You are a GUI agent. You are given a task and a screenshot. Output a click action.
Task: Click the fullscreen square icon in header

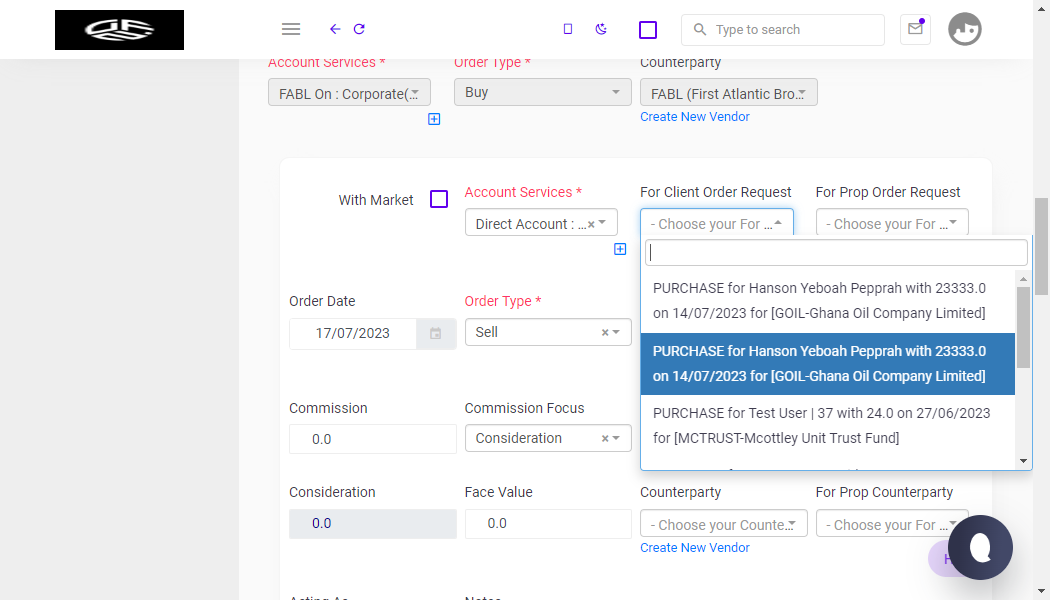coord(648,29)
